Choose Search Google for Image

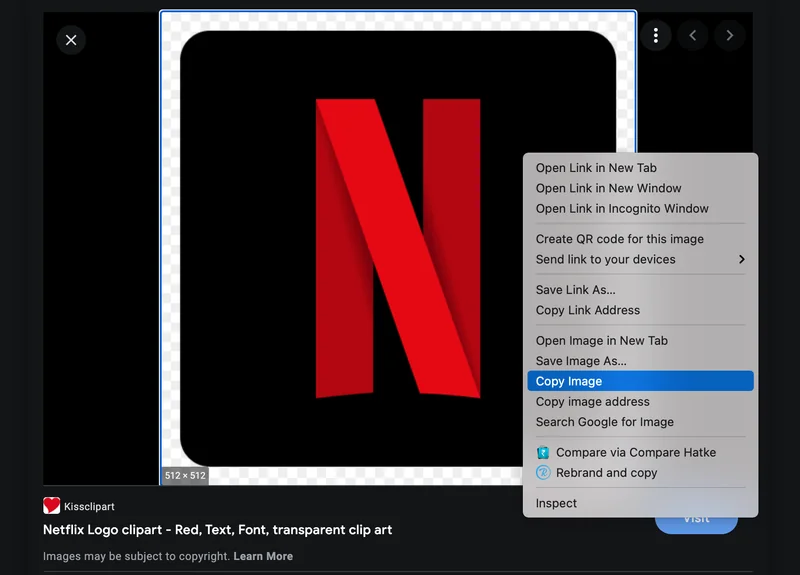pyautogui.click(x=604, y=422)
